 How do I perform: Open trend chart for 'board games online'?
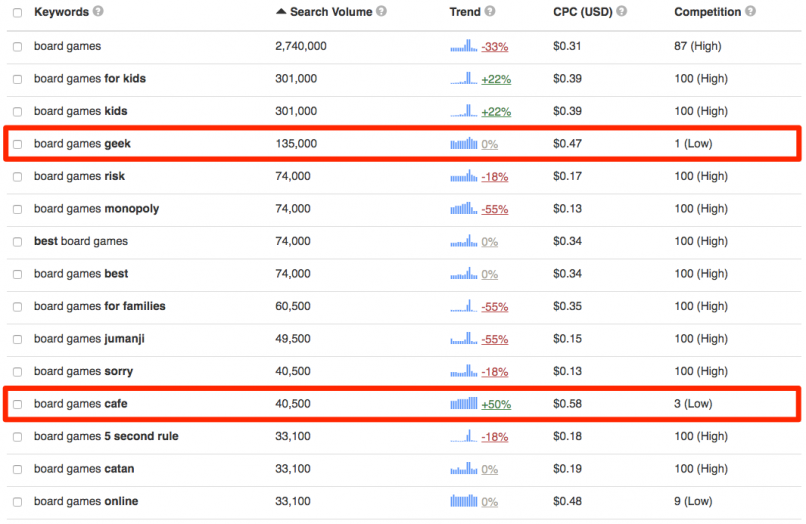tap(464, 501)
